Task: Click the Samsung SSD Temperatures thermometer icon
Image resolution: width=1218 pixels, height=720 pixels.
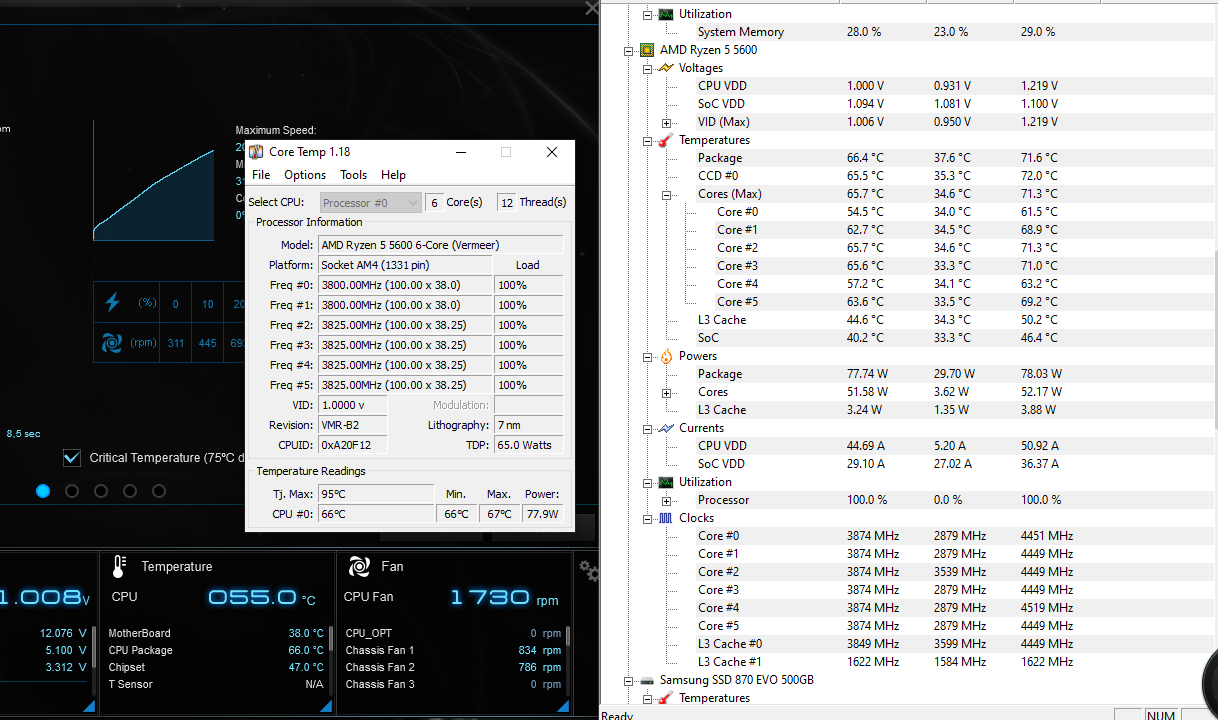Action: point(666,698)
